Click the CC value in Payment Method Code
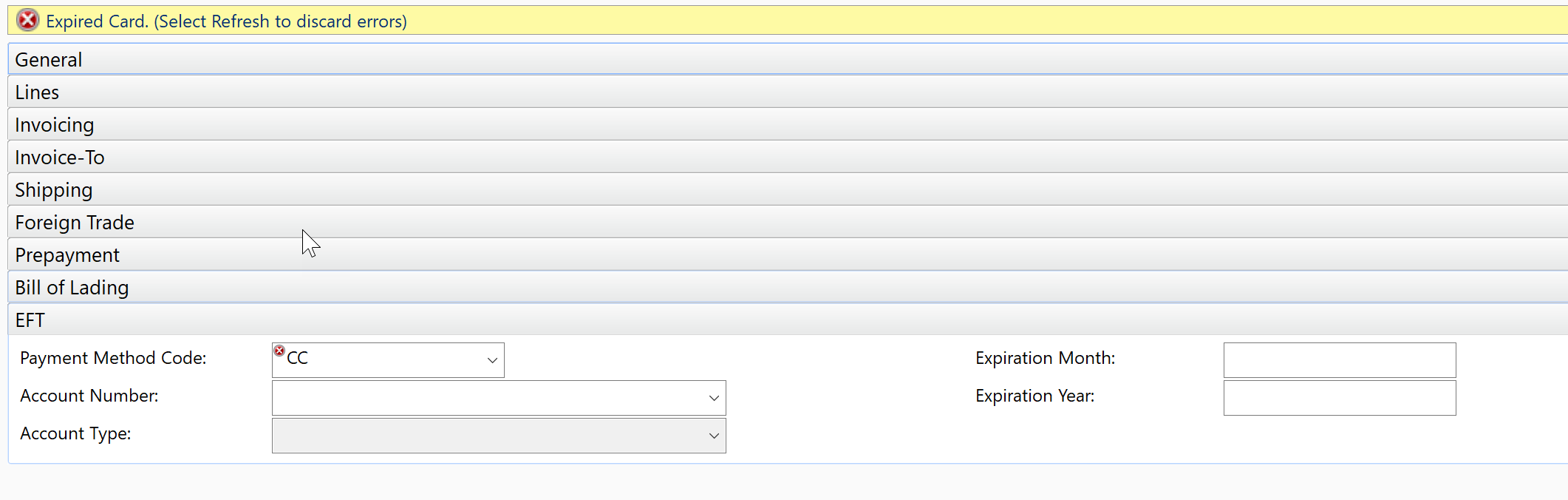 coord(297,359)
